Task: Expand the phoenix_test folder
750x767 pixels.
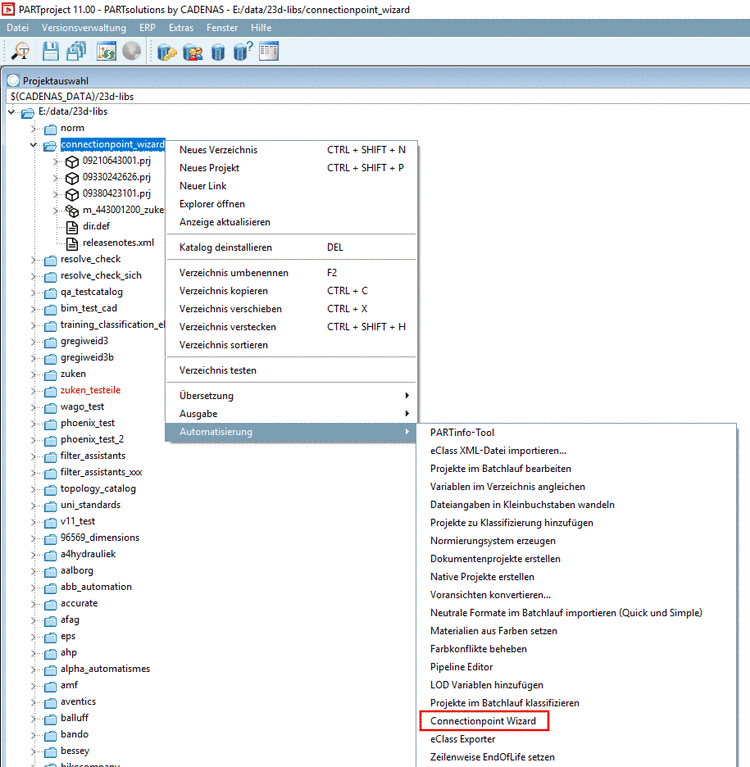Action: tap(33, 424)
